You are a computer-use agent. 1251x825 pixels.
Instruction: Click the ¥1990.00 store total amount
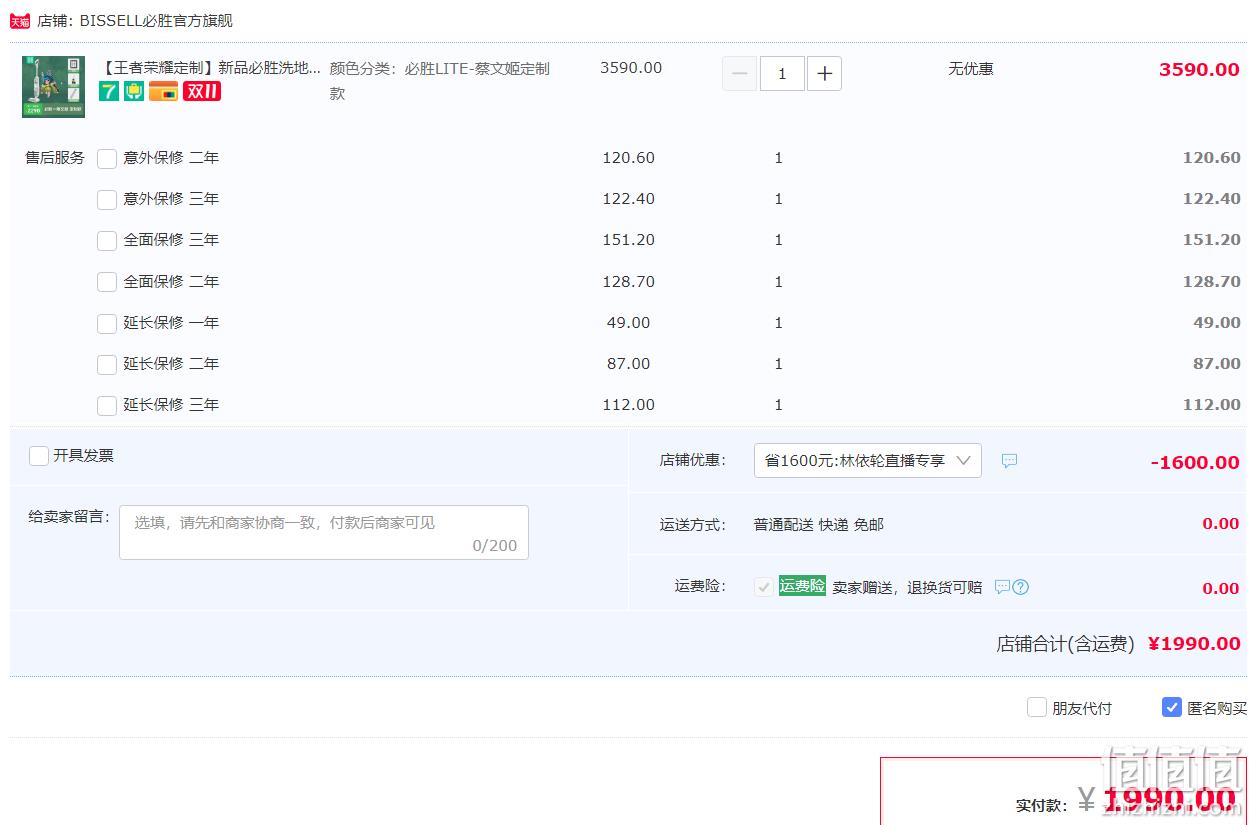click(x=1194, y=643)
